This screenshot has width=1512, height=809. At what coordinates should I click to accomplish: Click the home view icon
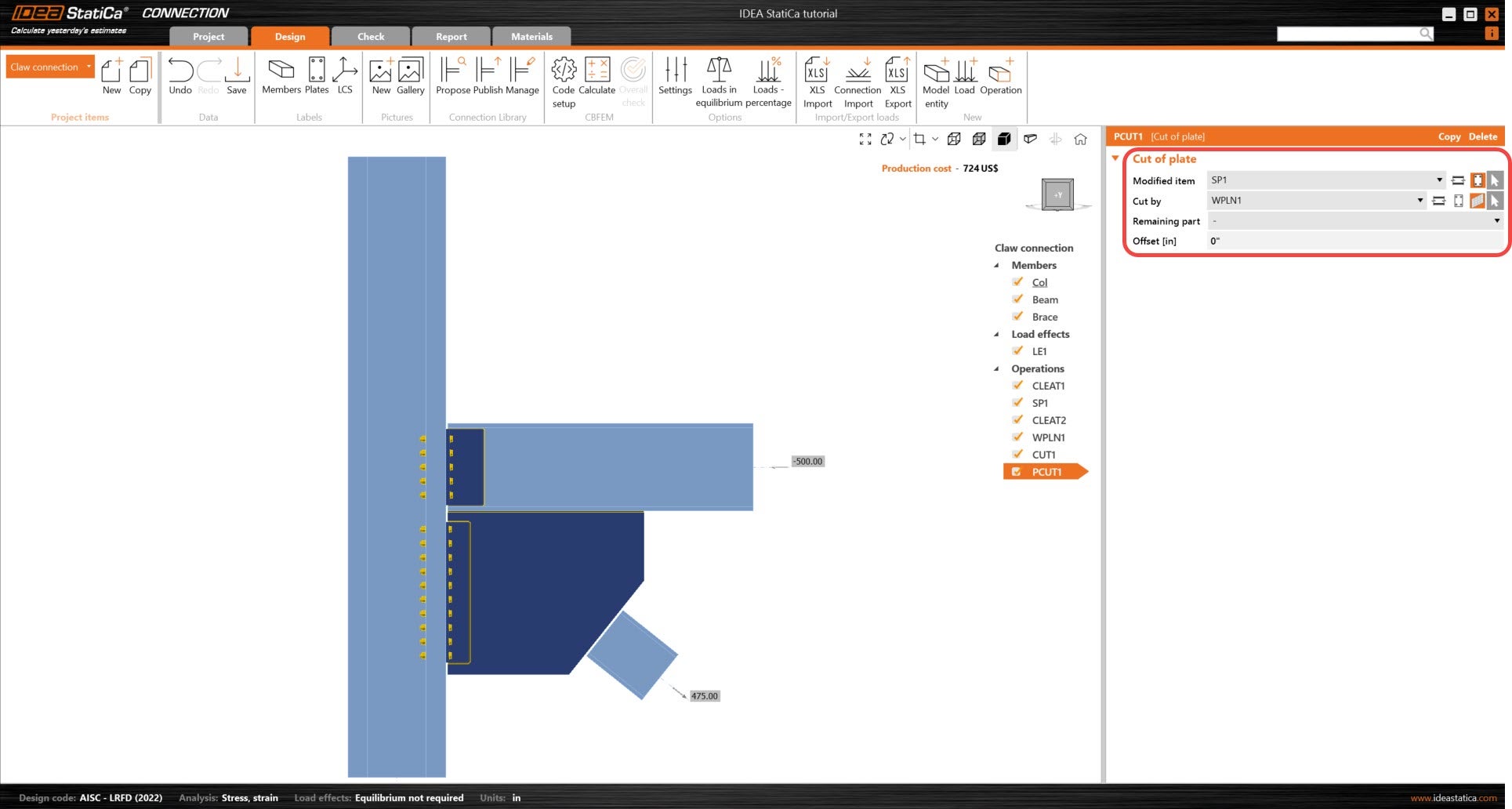tap(1080, 140)
